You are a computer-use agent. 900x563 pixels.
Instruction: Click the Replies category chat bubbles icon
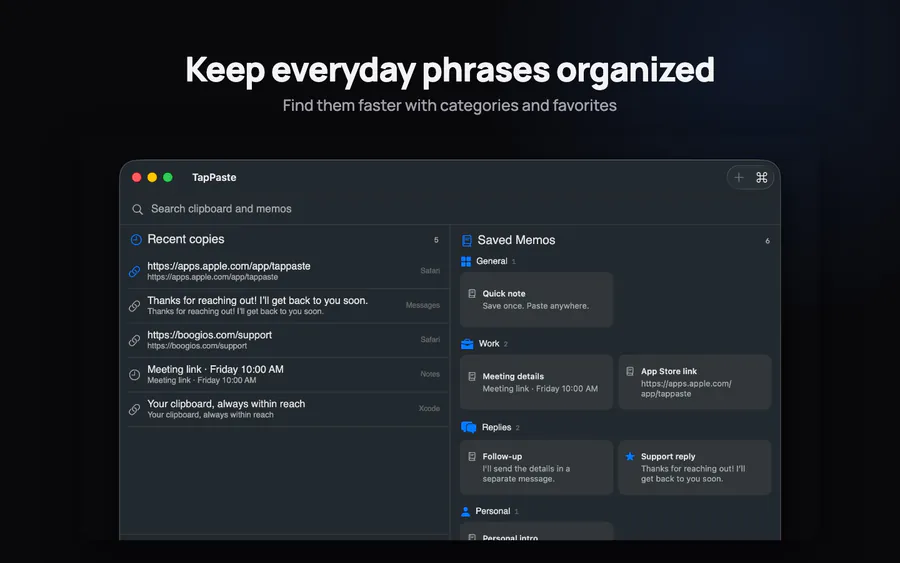tap(468, 428)
